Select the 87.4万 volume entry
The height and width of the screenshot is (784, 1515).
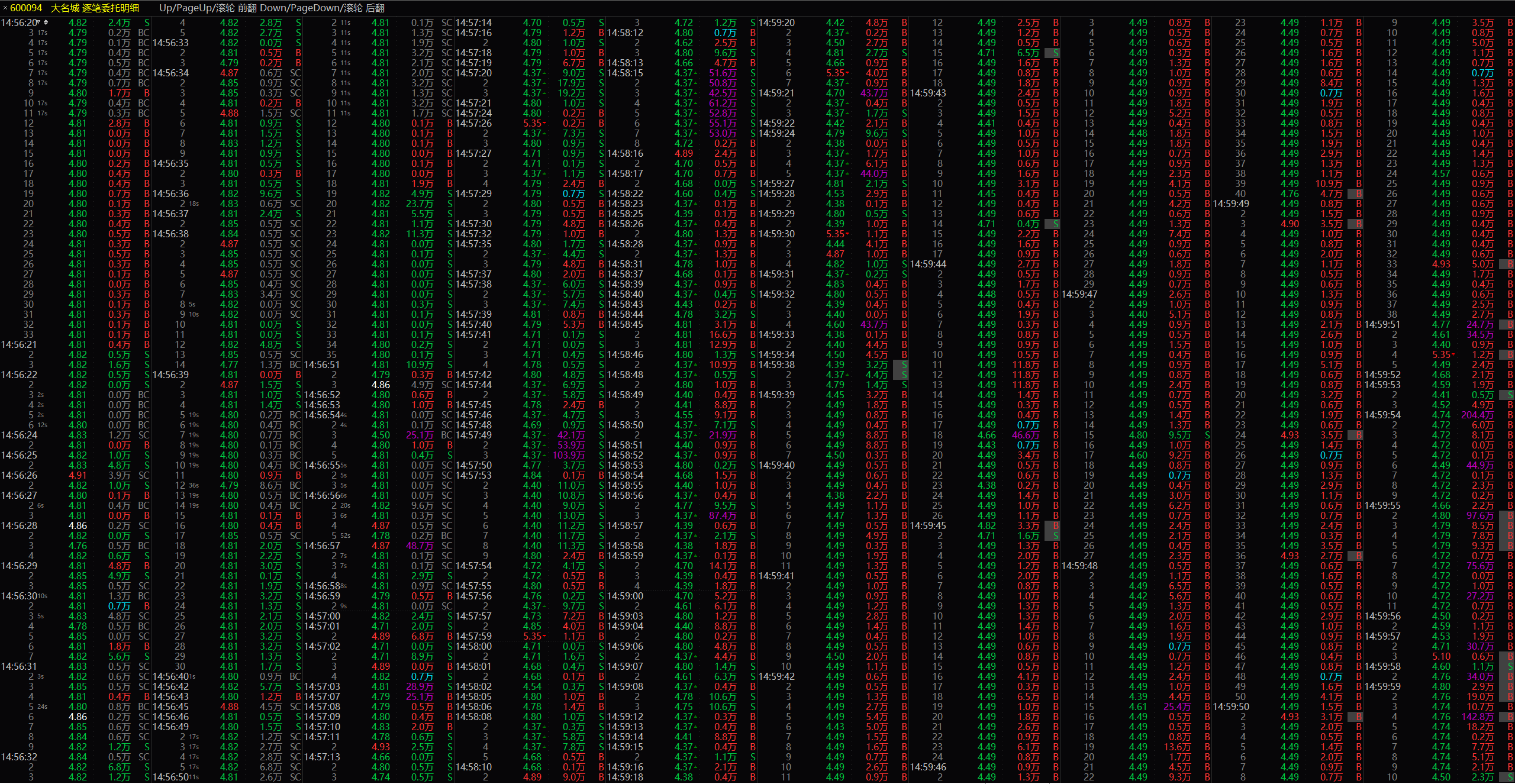(723, 515)
